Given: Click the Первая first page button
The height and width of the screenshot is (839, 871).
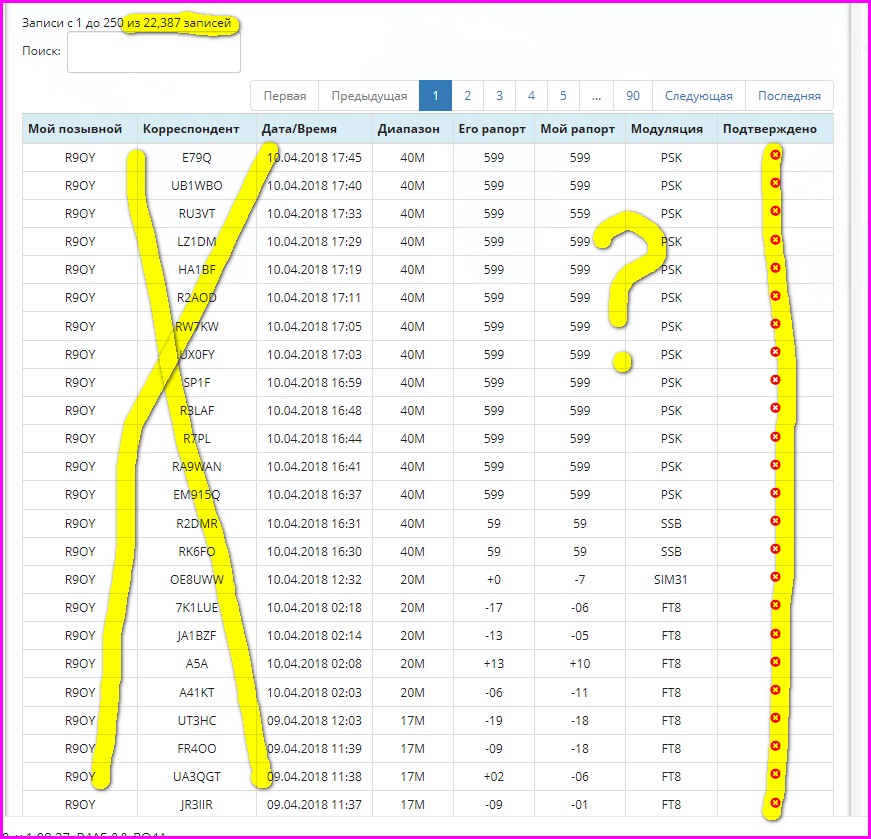Looking at the screenshot, I should [285, 96].
